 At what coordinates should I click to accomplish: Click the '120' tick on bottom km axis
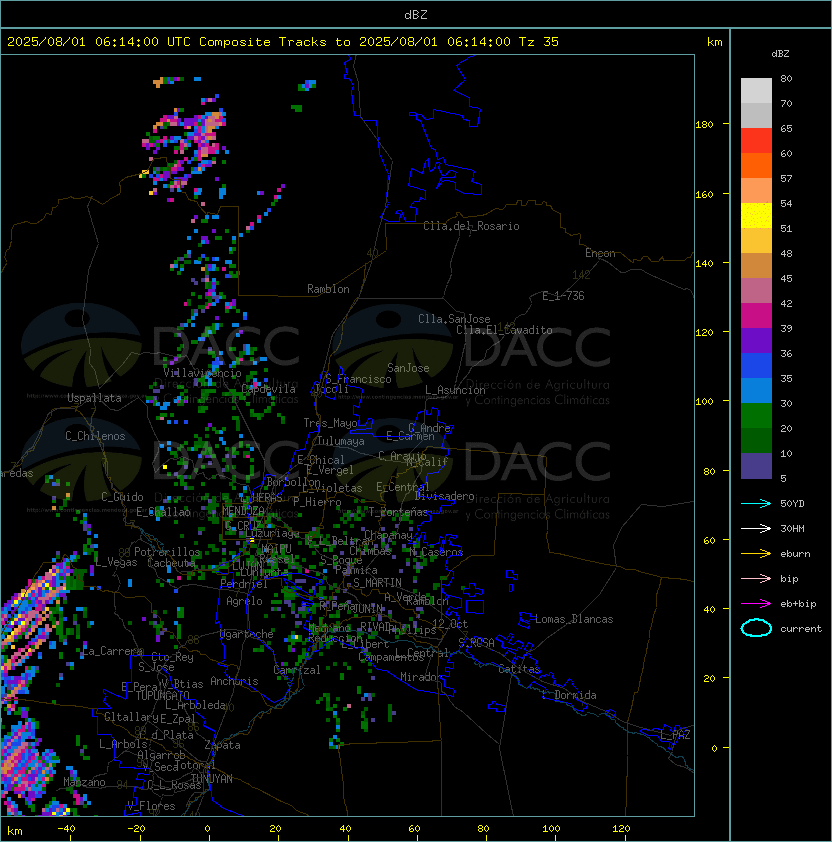(621, 829)
